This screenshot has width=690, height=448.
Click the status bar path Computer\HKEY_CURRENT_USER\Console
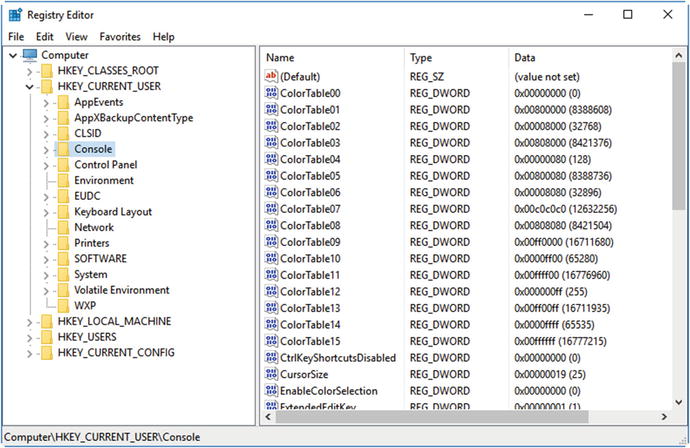click(x=102, y=437)
